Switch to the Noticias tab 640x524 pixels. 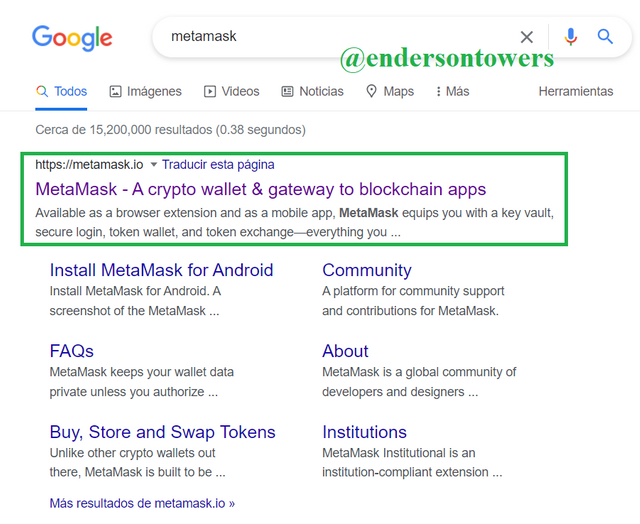click(321, 91)
